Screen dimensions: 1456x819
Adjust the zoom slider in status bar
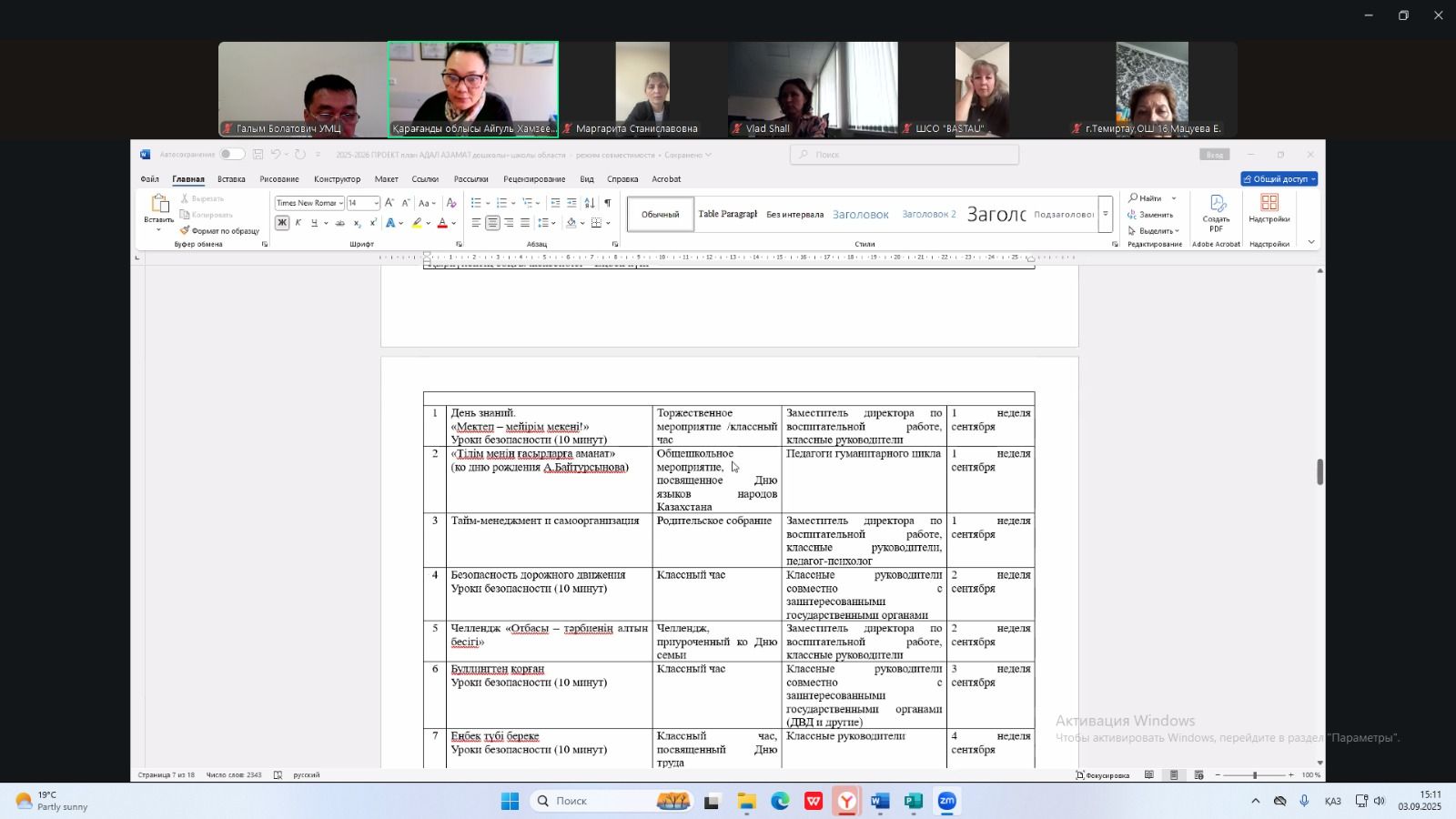pos(1254,775)
